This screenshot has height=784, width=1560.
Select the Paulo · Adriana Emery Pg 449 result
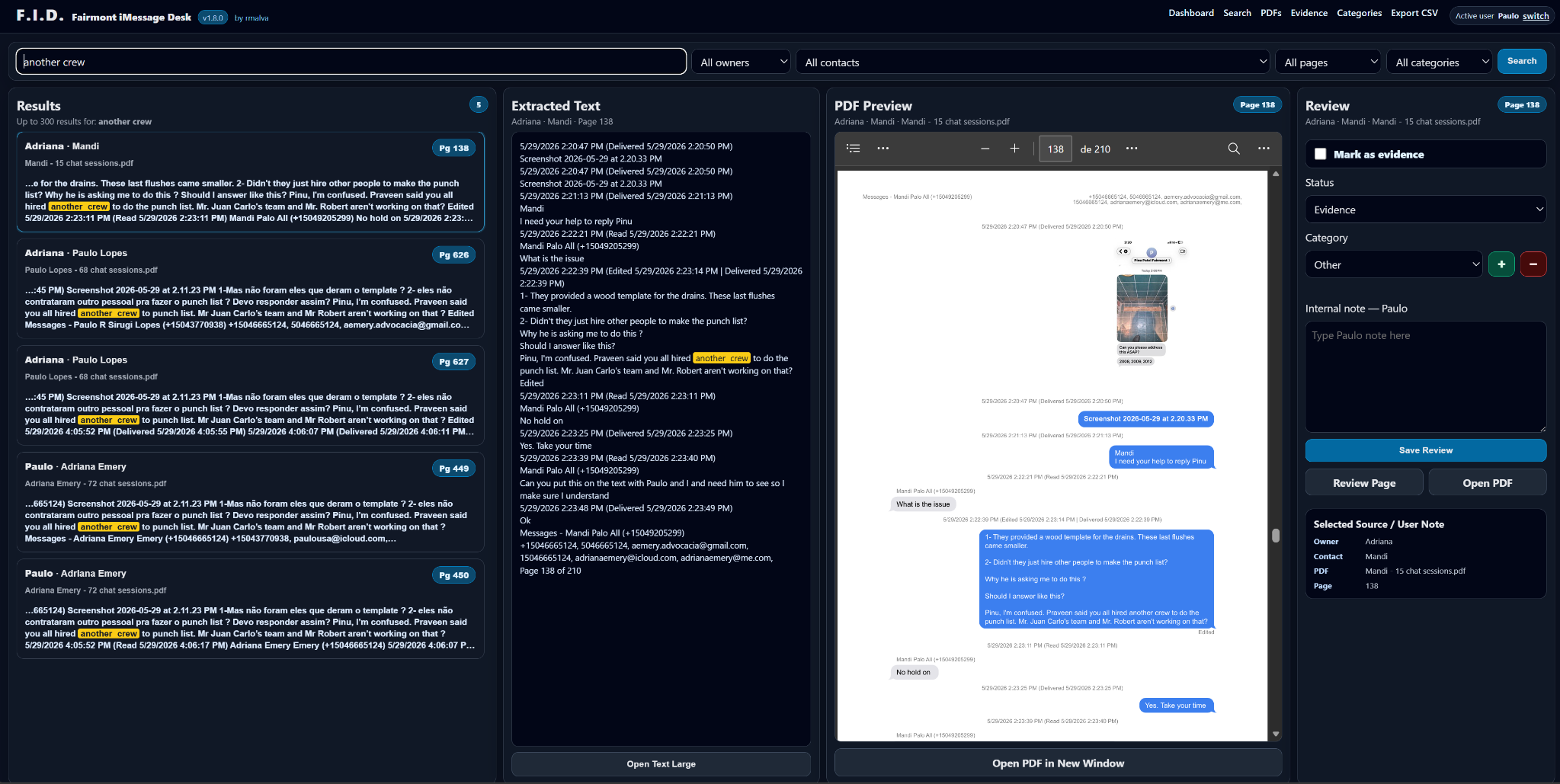[250, 501]
